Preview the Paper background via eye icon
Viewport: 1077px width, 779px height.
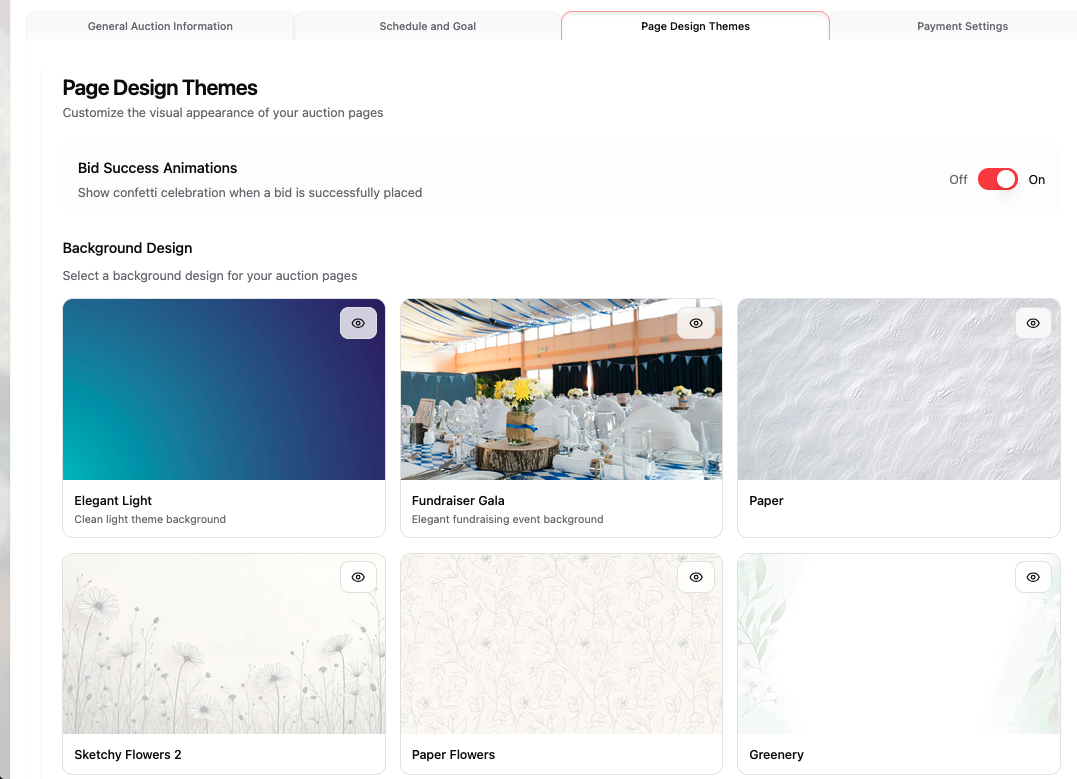[x=1033, y=323]
